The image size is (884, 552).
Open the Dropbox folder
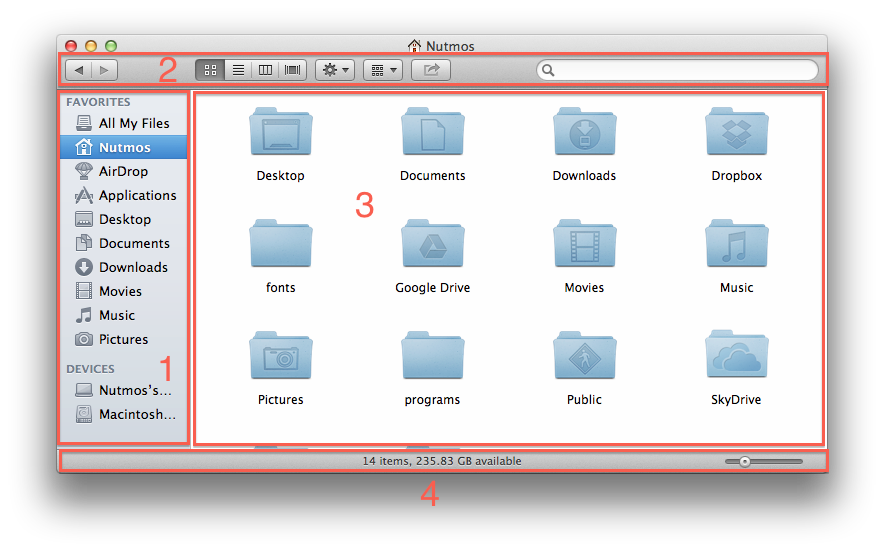tap(736, 134)
